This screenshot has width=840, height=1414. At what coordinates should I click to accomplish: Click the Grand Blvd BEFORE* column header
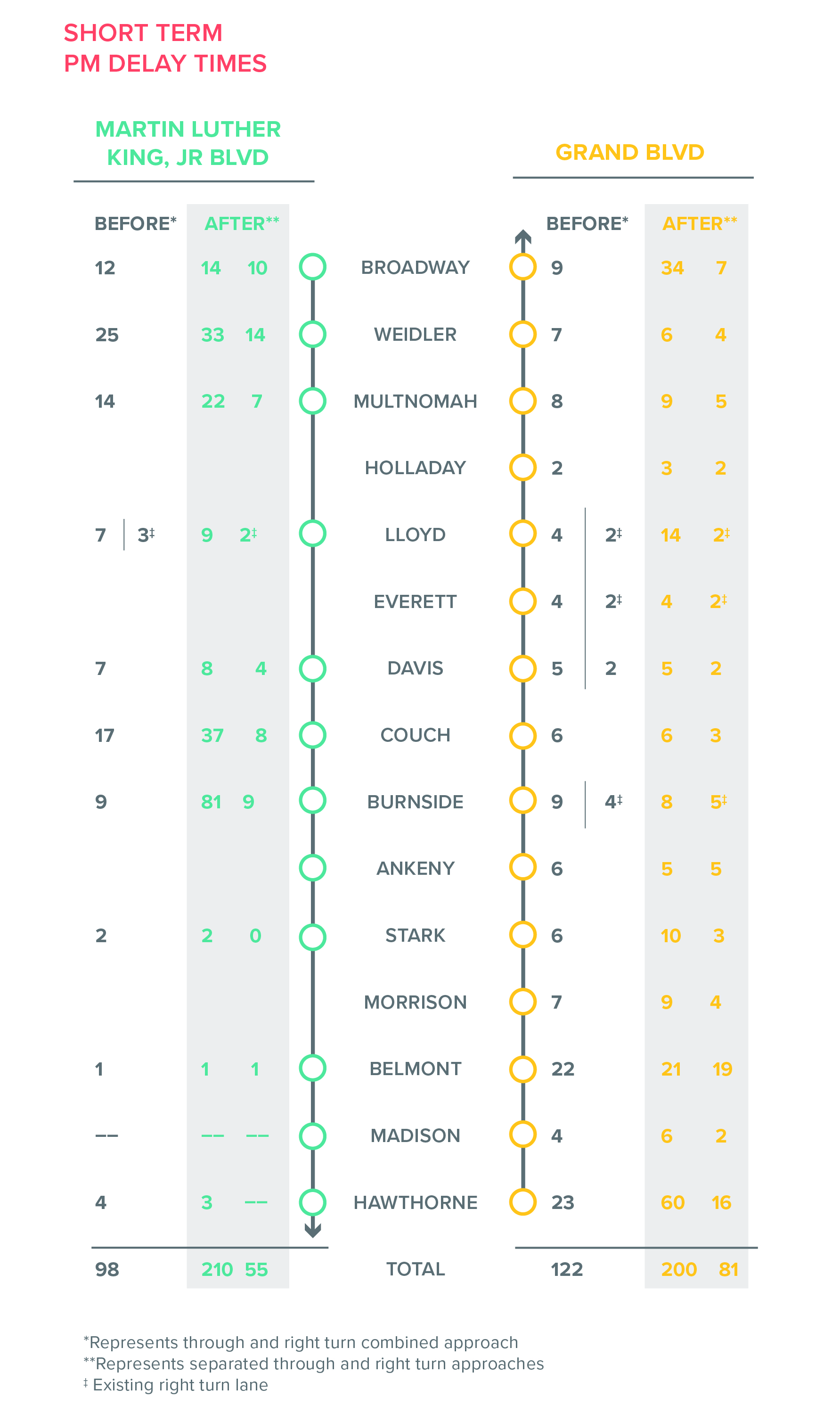point(587,224)
